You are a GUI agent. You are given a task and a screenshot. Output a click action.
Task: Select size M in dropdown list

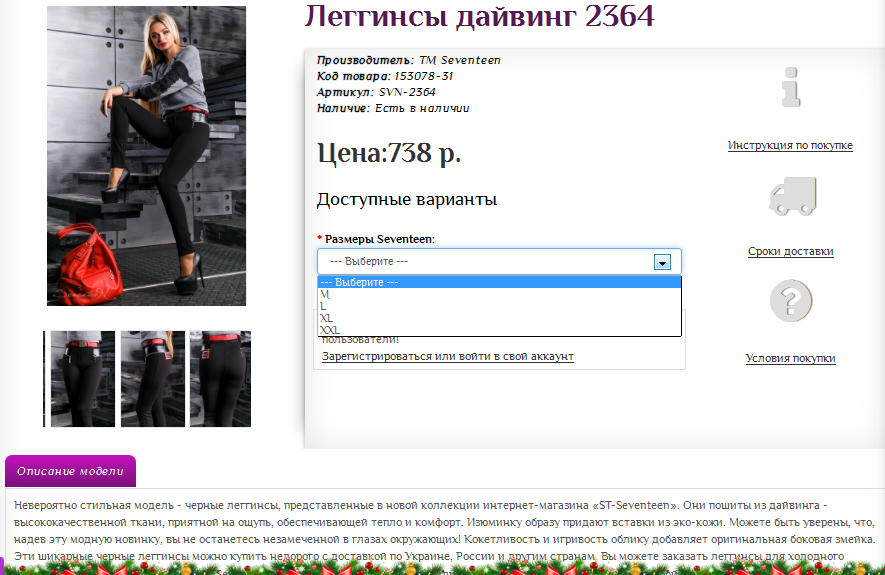coord(500,294)
